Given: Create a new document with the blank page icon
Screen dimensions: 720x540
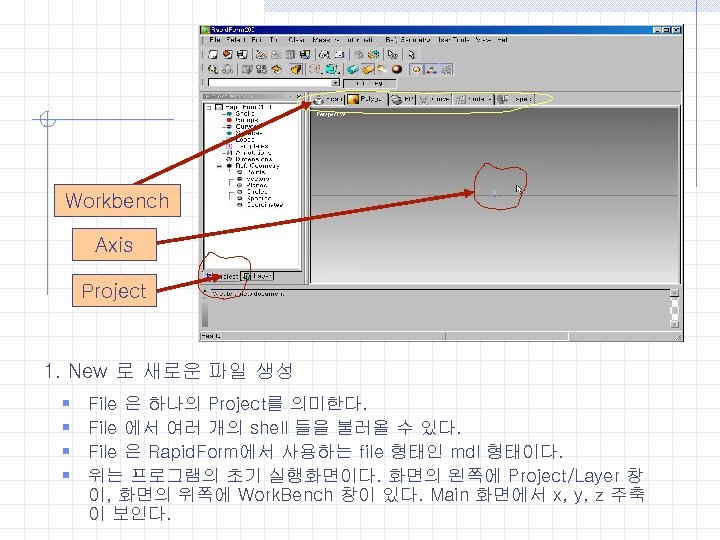Looking at the screenshot, I should click(213, 55).
